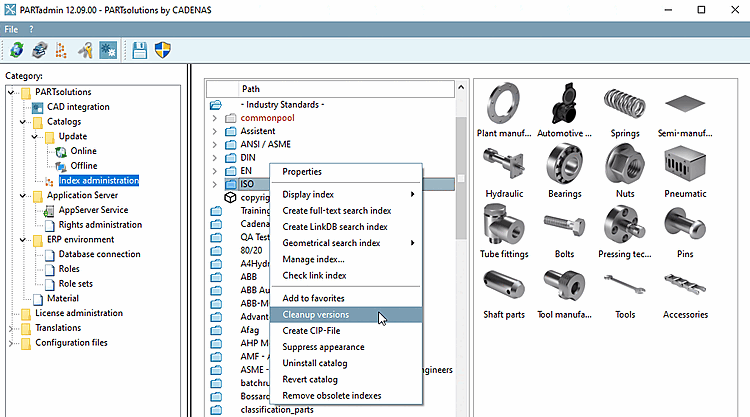Click Database connection tree item
Screen dimensions: 750x417
point(99,254)
